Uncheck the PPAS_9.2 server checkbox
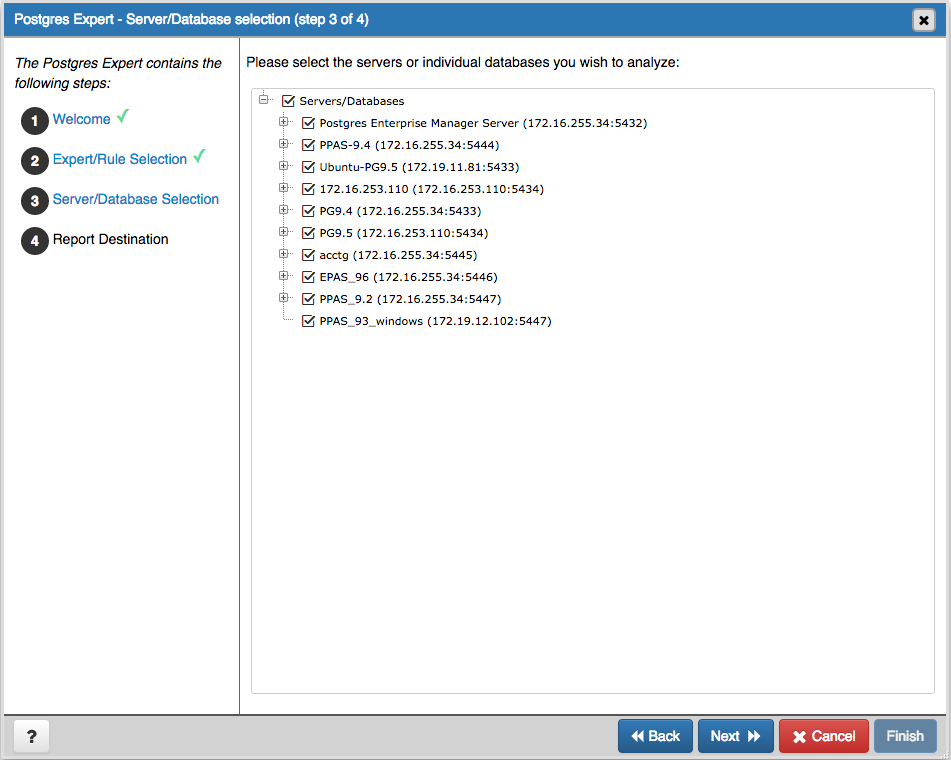Viewport: 951px width, 760px height. coord(308,299)
